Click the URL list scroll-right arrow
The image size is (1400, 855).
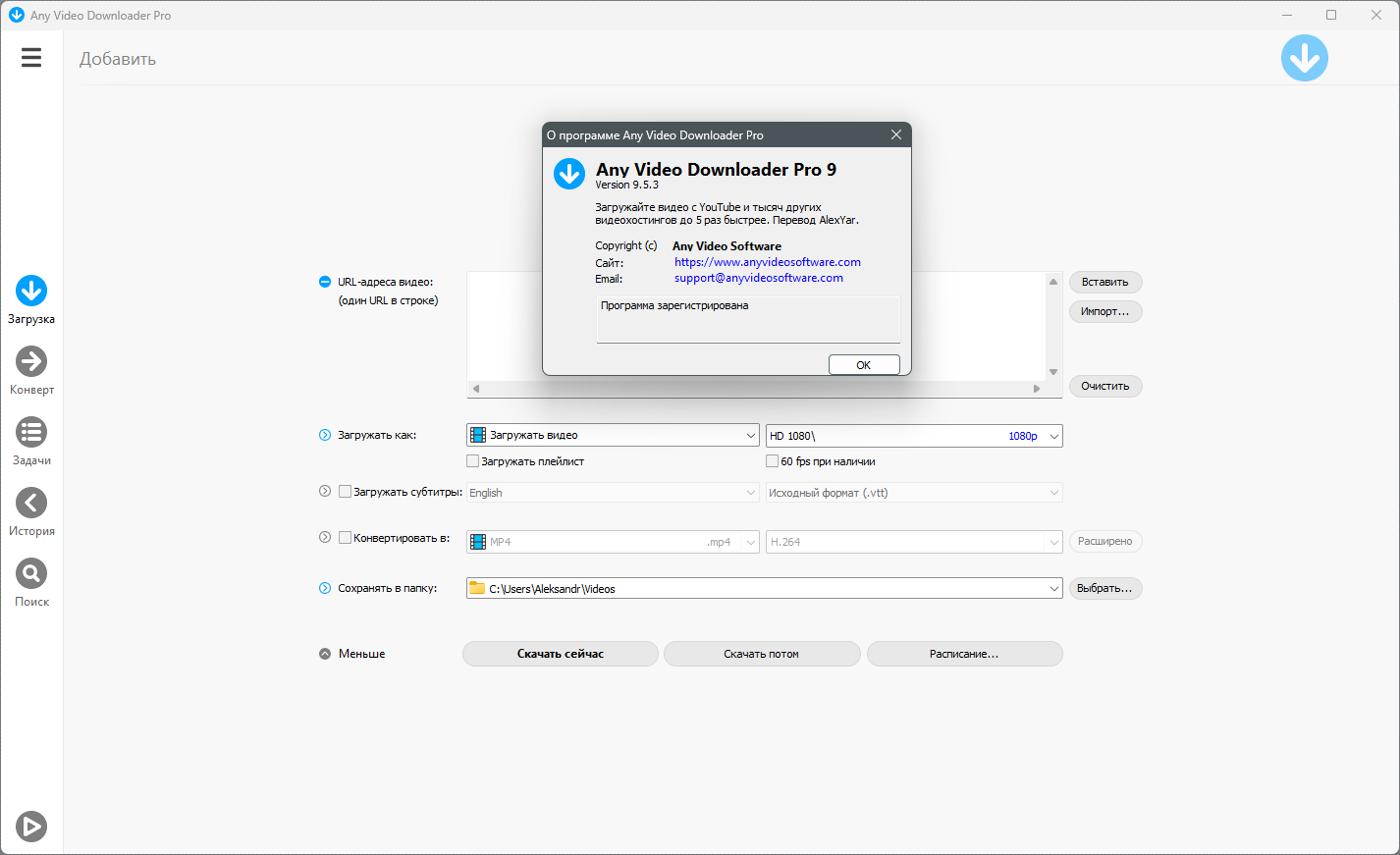[x=1037, y=389]
